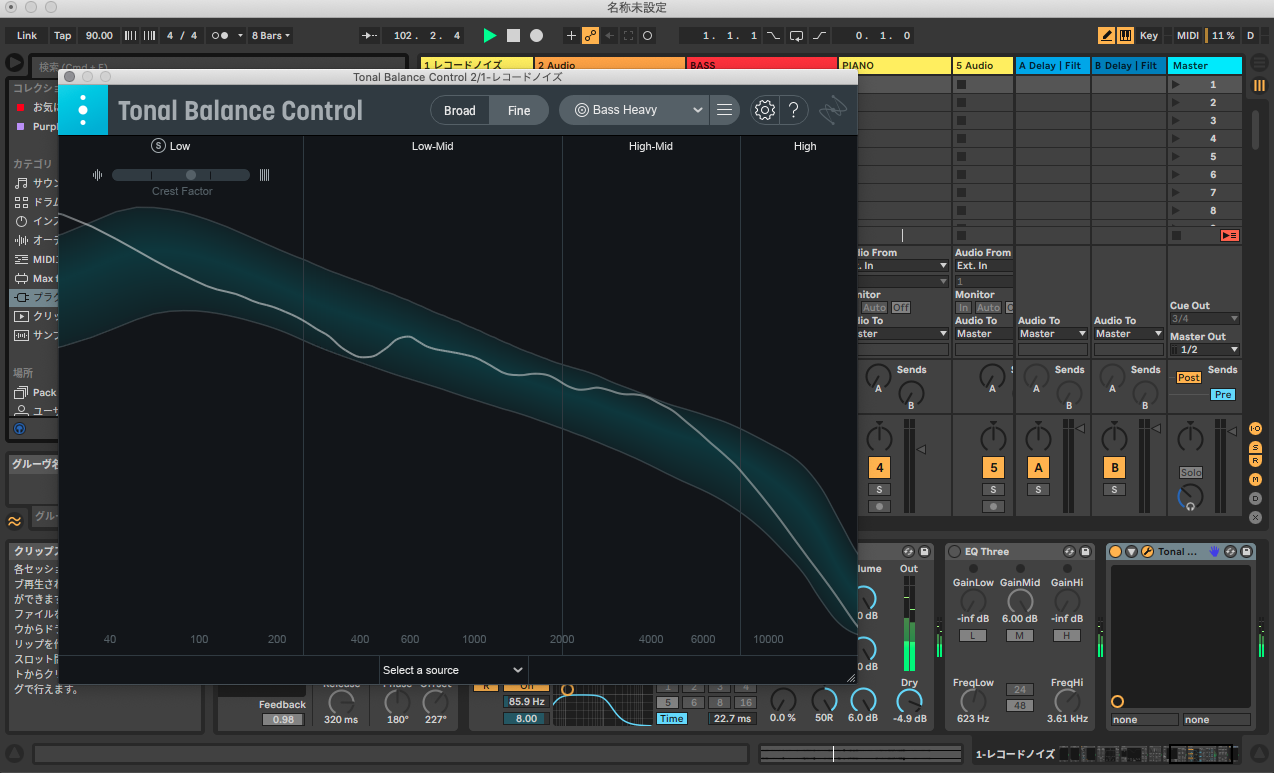Adjust the Crest Factor slider
Screen dimensions: 1274x773
[181, 175]
